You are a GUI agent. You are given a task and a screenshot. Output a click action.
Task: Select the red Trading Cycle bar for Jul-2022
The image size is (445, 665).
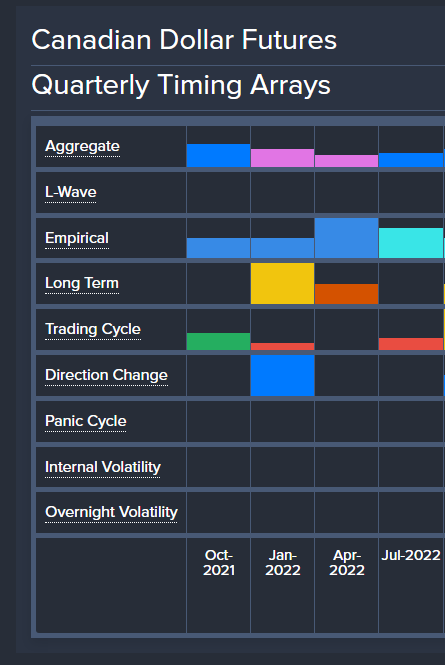pyautogui.click(x=411, y=344)
